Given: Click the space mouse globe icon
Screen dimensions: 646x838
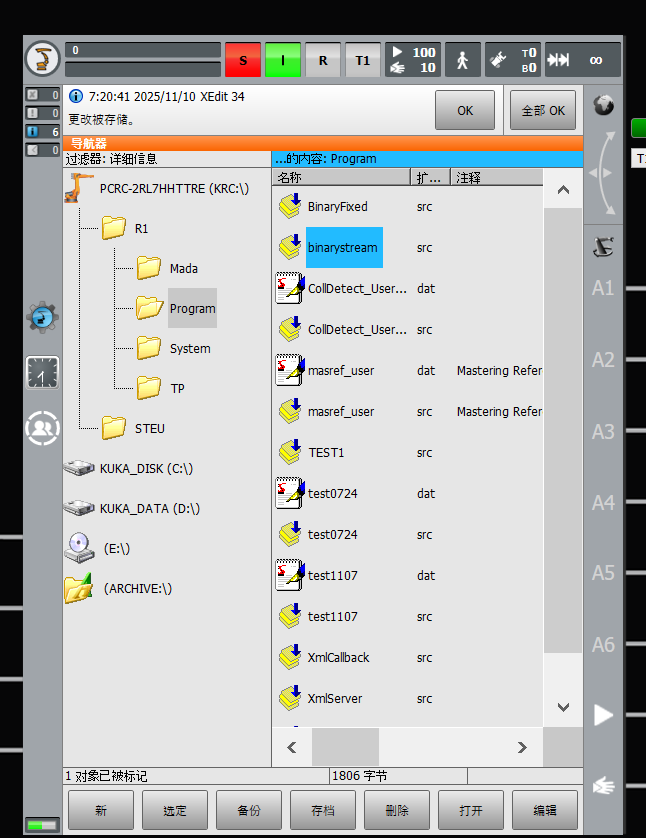Looking at the screenshot, I should [x=603, y=105].
